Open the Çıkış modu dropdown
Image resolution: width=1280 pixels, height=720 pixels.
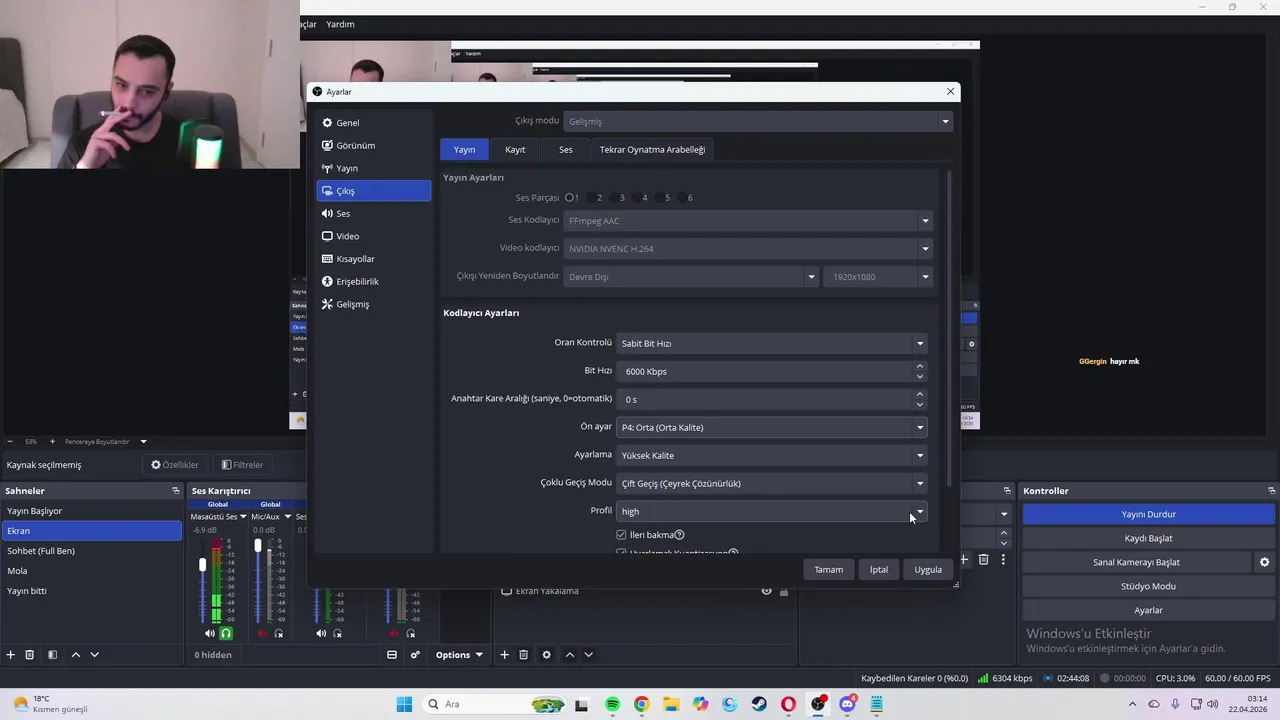tap(758, 121)
